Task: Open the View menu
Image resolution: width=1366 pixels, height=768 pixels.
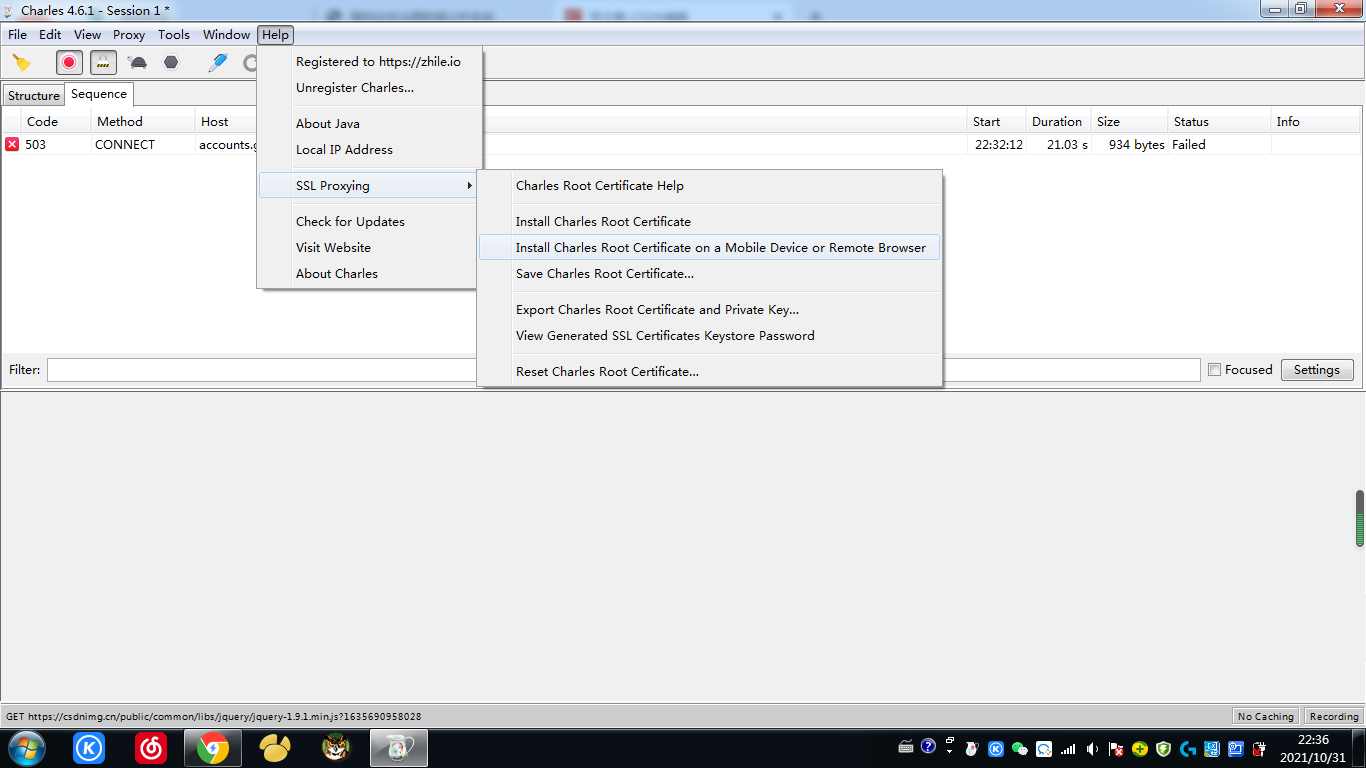Action: [x=87, y=35]
